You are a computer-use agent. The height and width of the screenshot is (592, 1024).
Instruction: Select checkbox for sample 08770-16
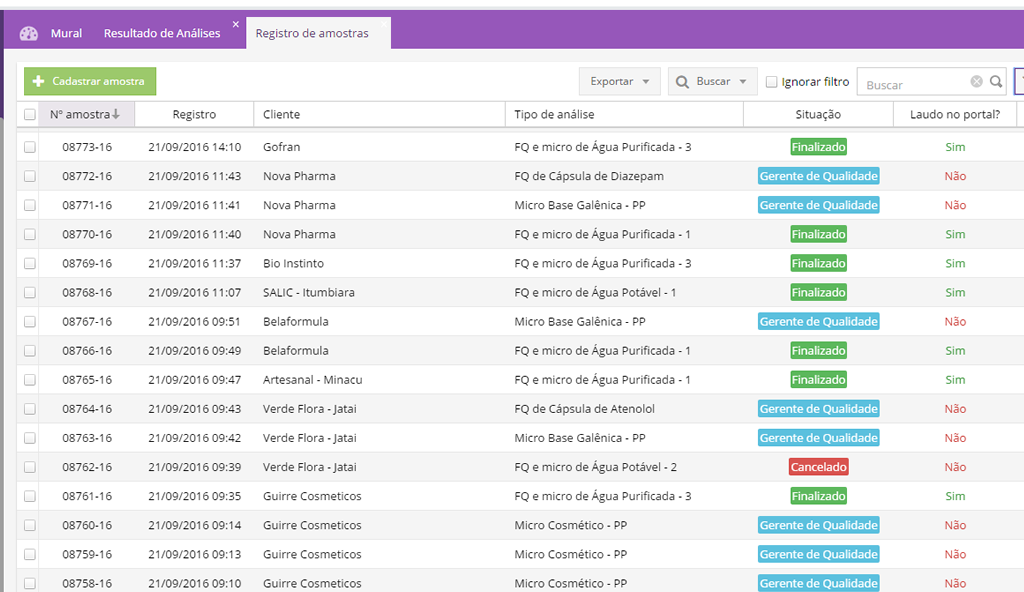point(30,234)
